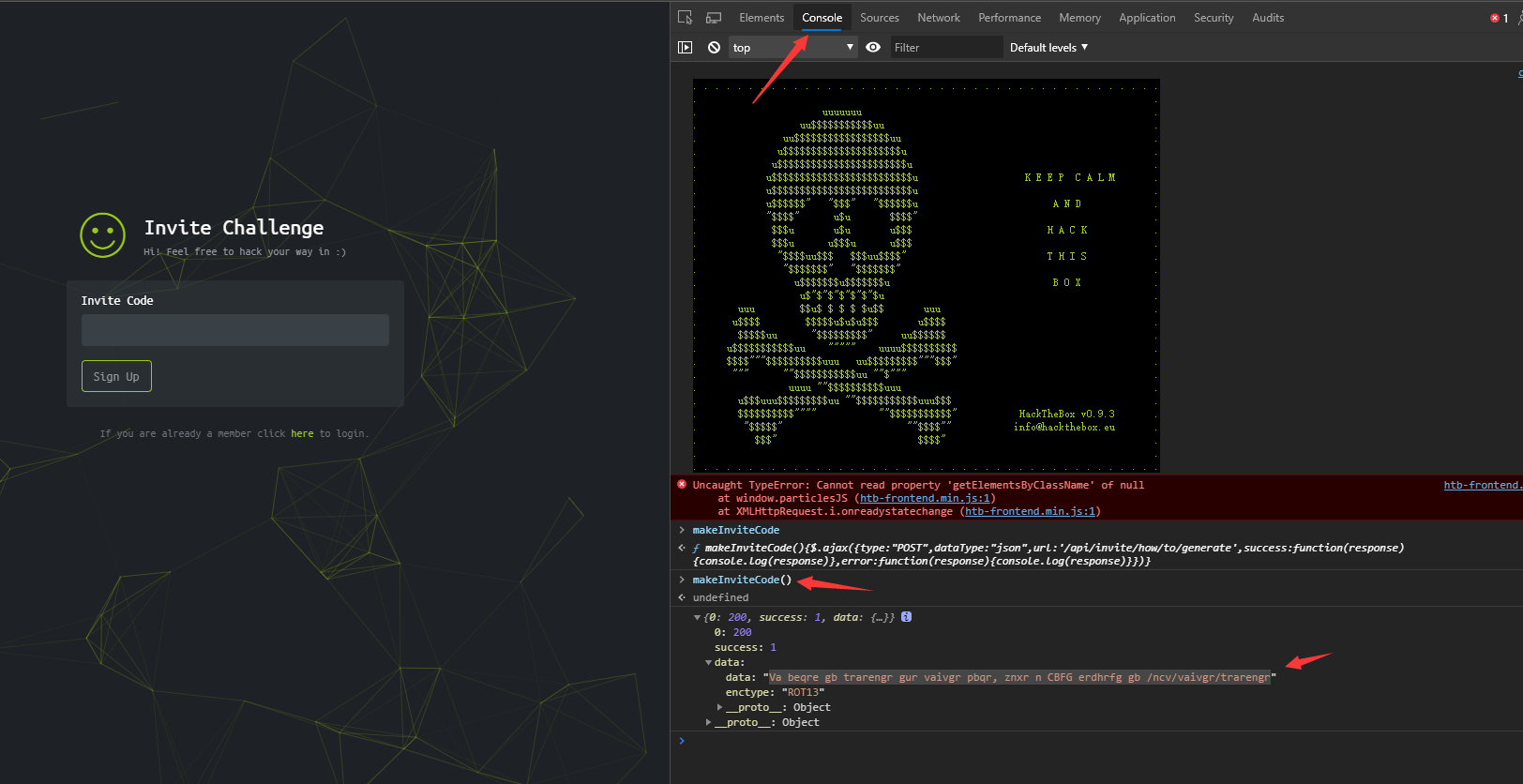Screen dimensions: 1523x784
Task: Toggle live expression eye icon
Action: [x=873, y=47]
